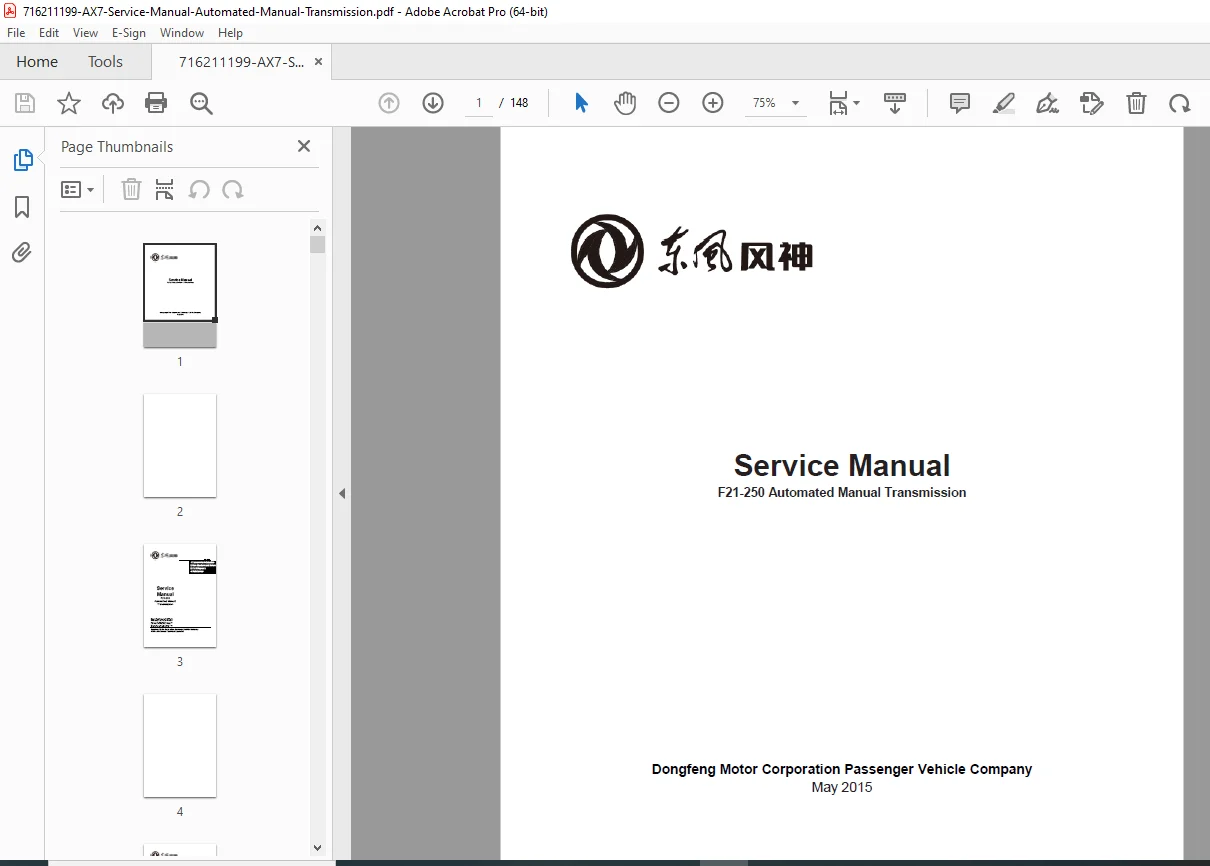Open the File menu
The image size is (1210, 866).
pos(16,33)
